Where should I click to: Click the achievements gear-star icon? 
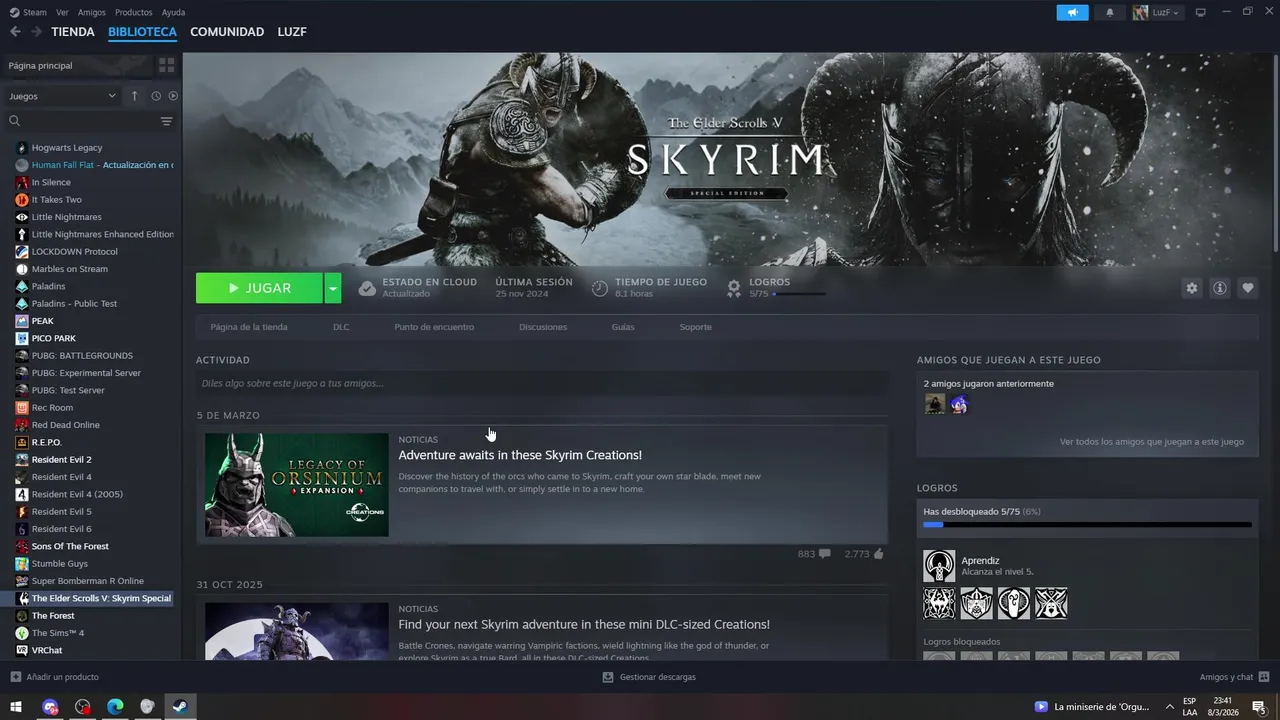click(734, 288)
